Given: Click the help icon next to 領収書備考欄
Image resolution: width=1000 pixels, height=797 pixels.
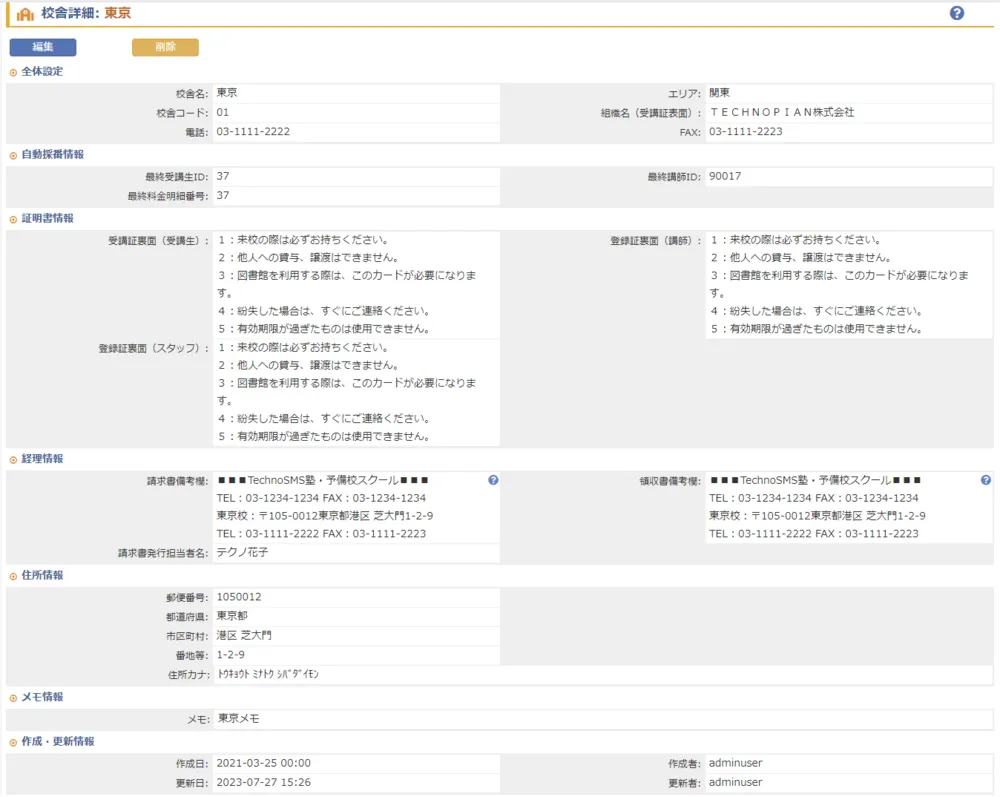Looking at the screenshot, I should click(985, 480).
